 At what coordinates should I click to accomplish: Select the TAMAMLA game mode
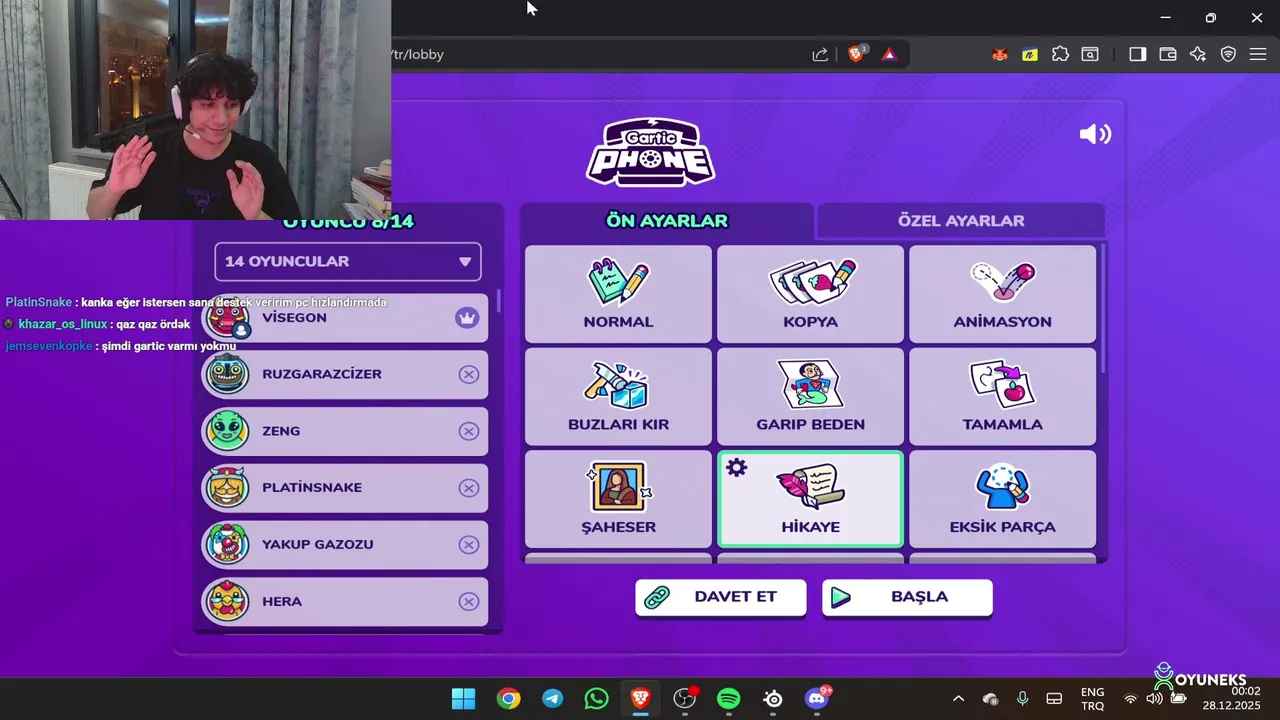(1002, 396)
